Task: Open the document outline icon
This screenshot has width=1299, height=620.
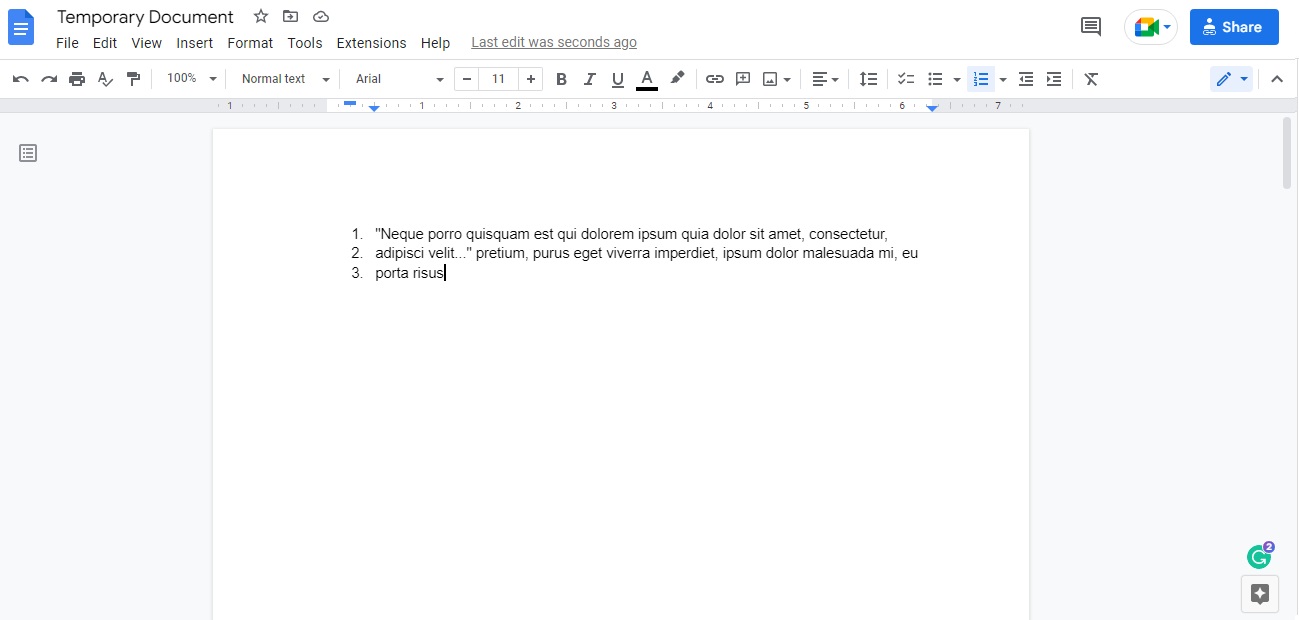Action: (28, 153)
